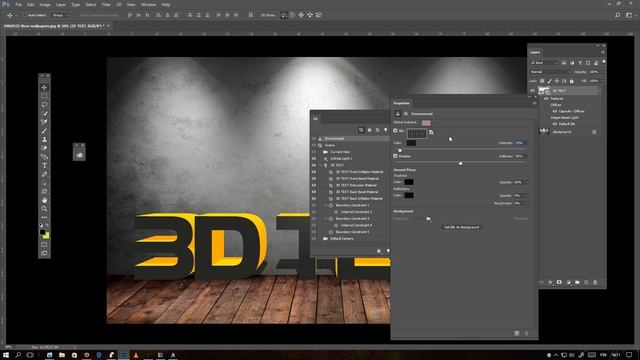Toggle visibility of 3D TEXT mesh in 3D panel
Image resolution: width=640 pixels, height=360 pixels.
point(314,165)
